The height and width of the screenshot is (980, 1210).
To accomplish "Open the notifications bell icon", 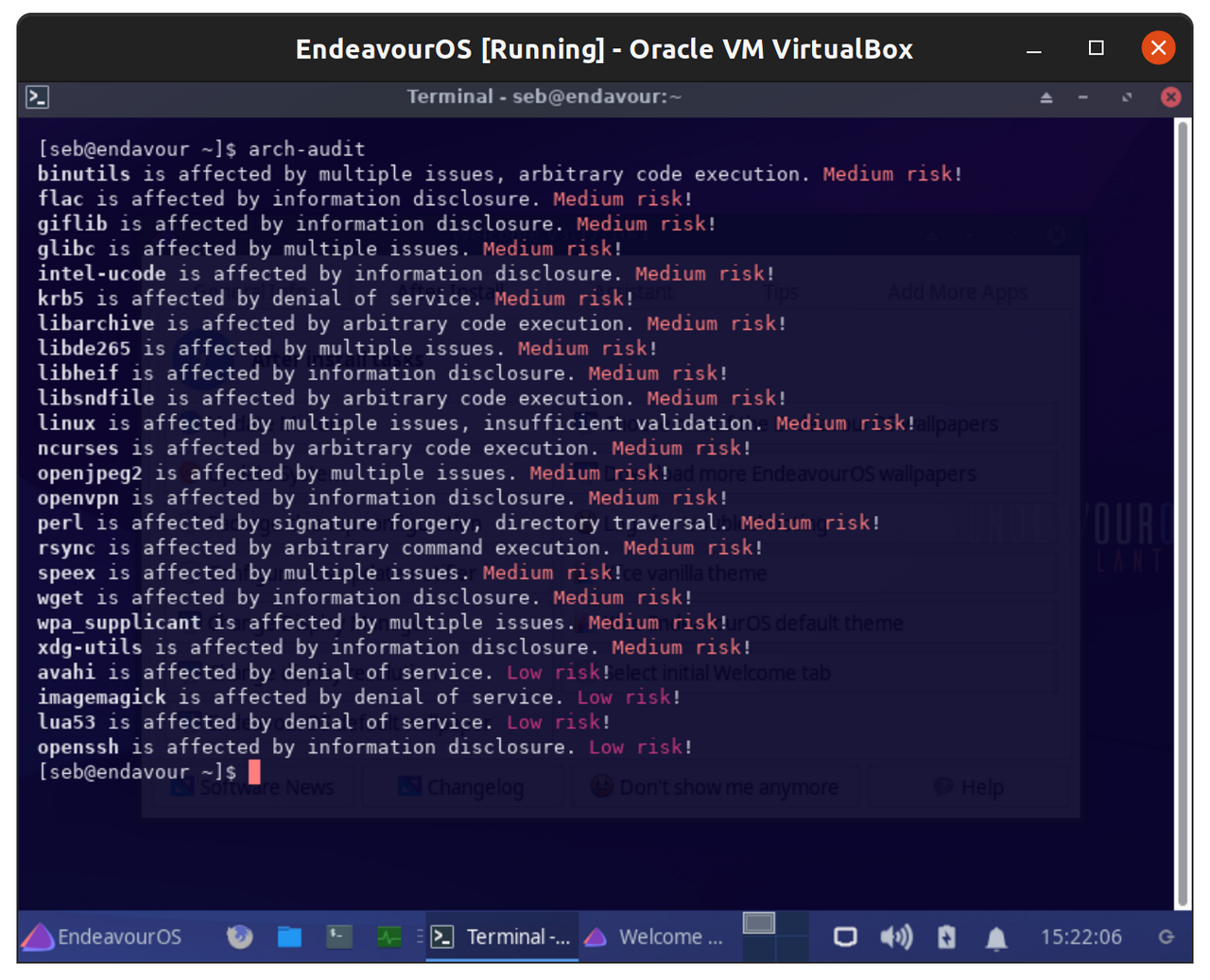I will tap(996, 937).
